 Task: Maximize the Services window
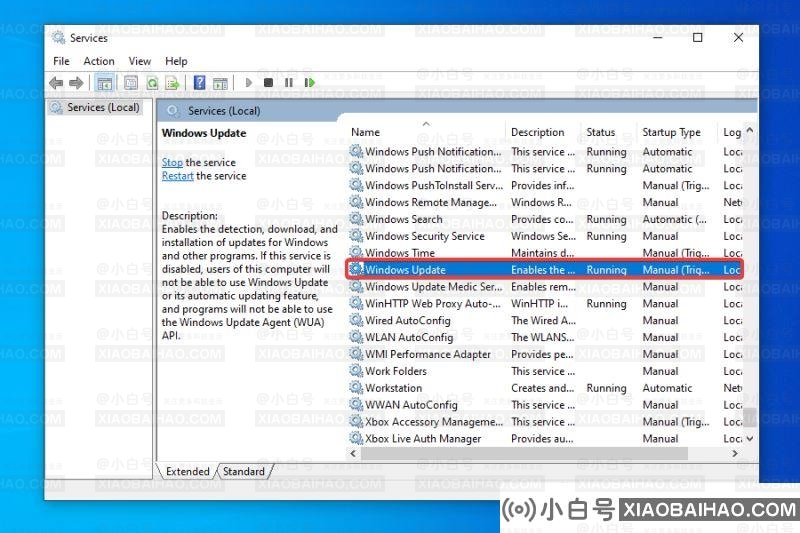(x=697, y=37)
